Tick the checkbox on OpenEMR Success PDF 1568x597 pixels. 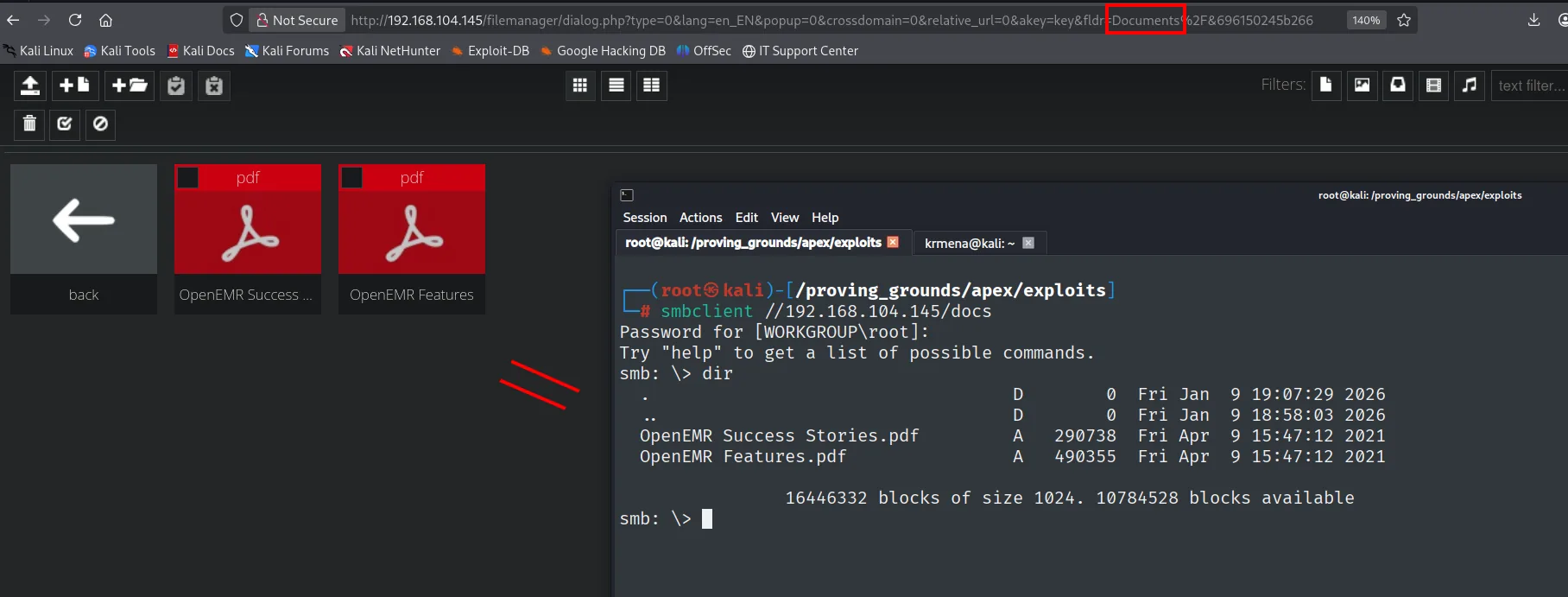(187, 177)
